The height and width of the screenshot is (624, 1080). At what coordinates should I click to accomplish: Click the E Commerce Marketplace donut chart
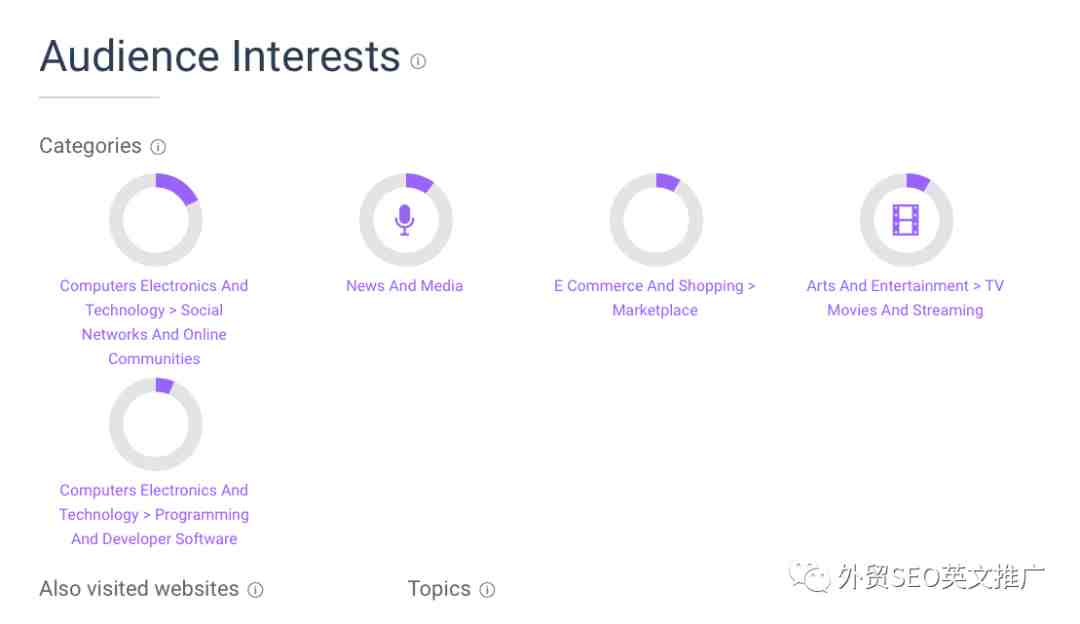tap(655, 220)
